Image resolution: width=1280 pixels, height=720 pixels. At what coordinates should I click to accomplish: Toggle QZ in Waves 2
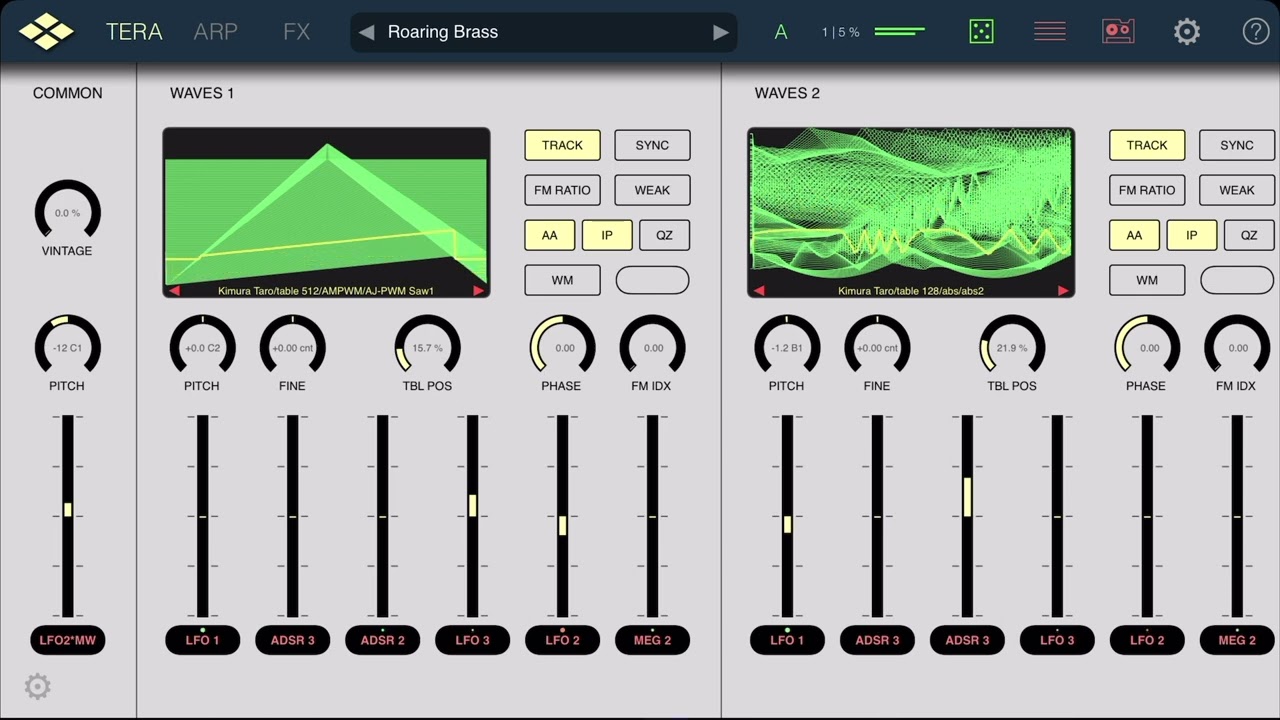(x=1249, y=235)
